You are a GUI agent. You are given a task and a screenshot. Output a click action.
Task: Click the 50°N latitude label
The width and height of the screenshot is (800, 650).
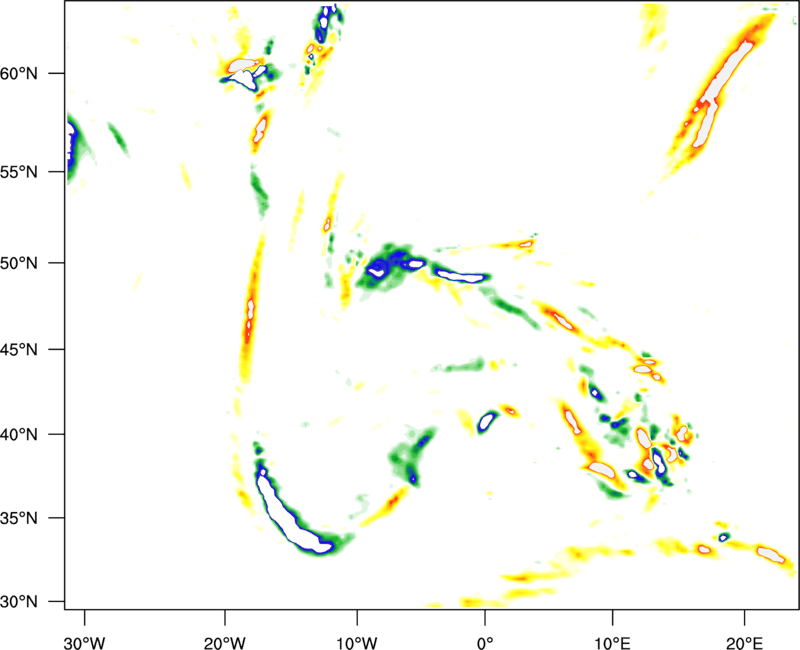[x=19, y=263]
